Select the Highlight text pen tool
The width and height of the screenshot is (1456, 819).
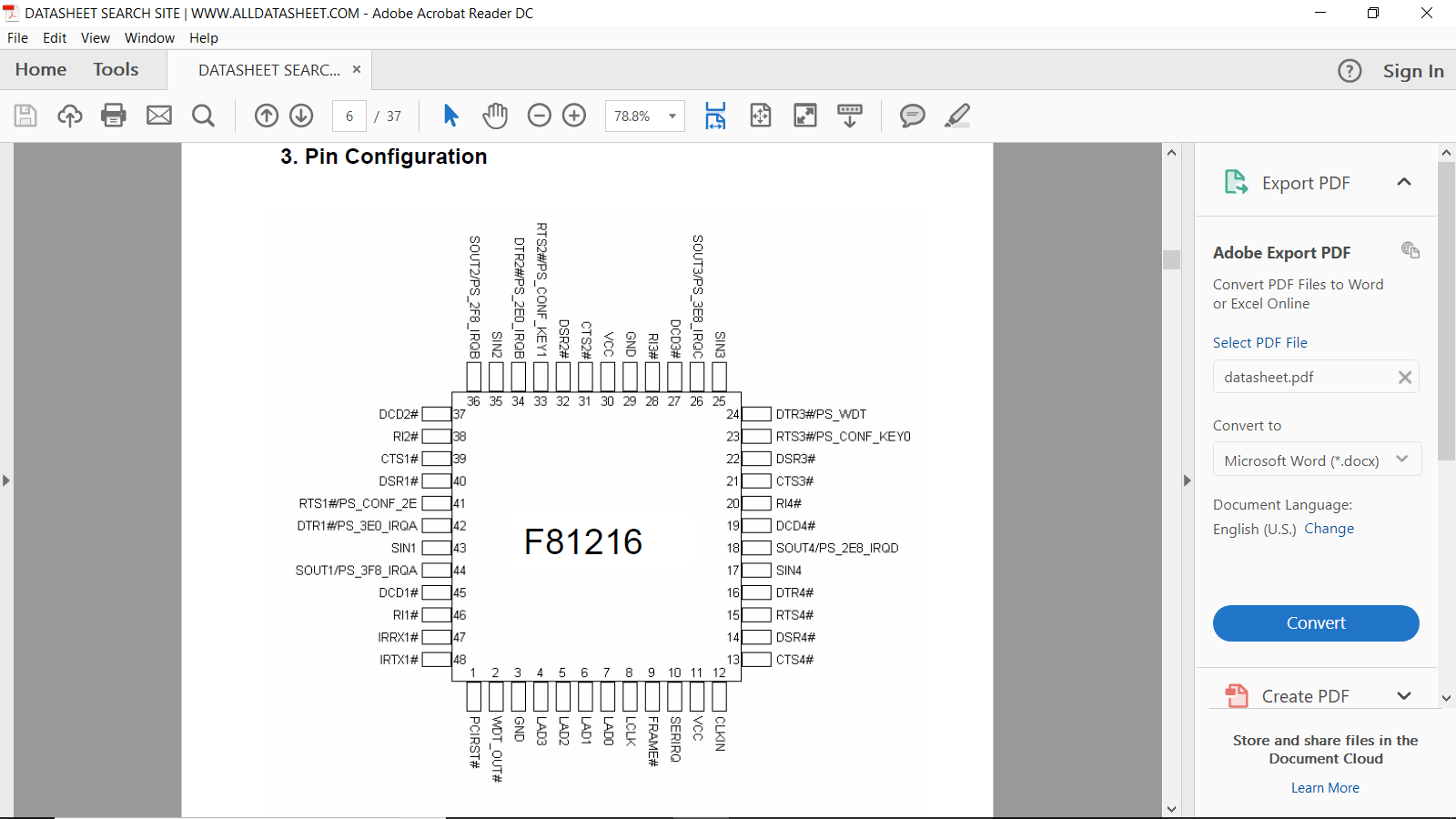coord(957,116)
